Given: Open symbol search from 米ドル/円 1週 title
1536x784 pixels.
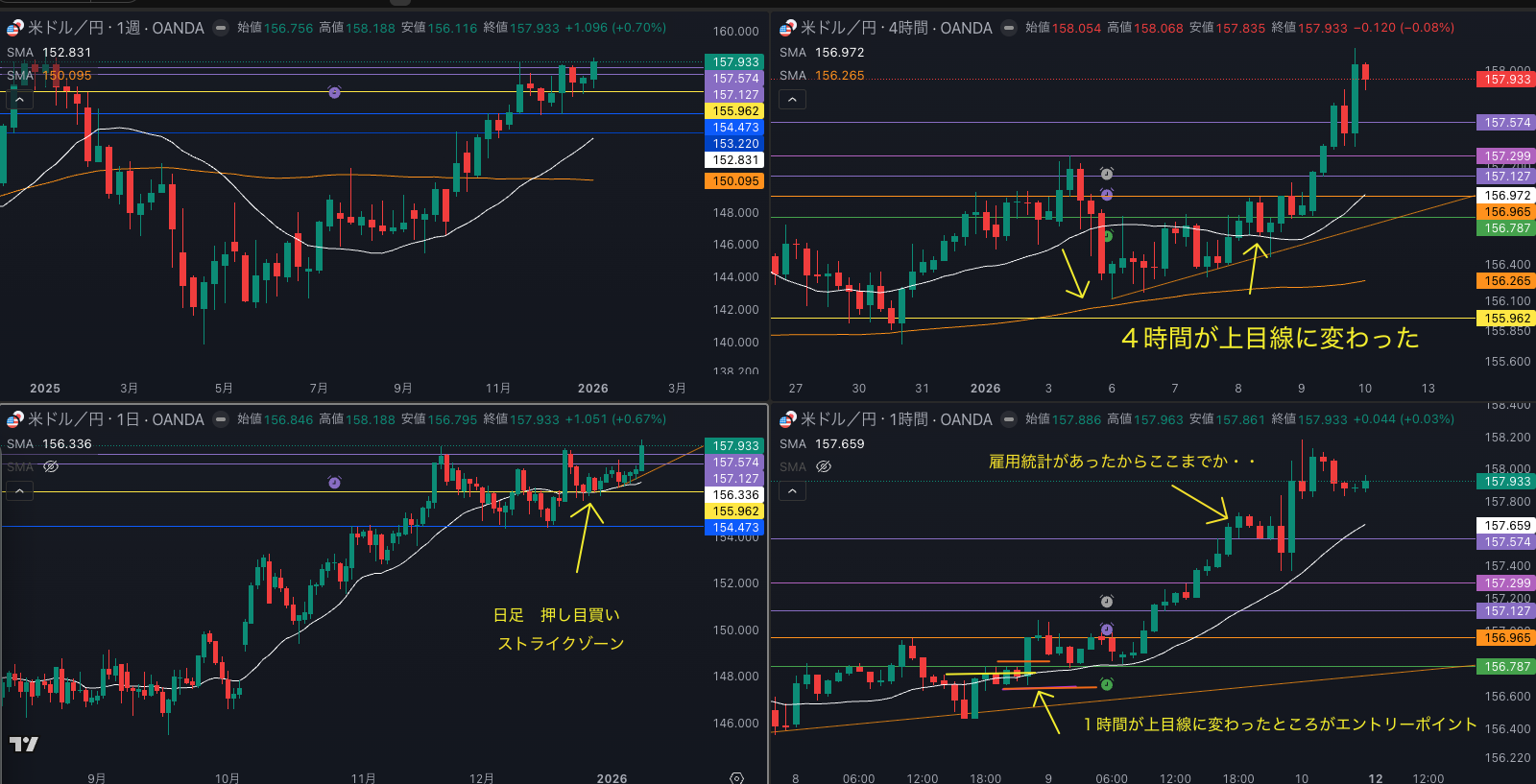Looking at the screenshot, I should tap(115, 28).
